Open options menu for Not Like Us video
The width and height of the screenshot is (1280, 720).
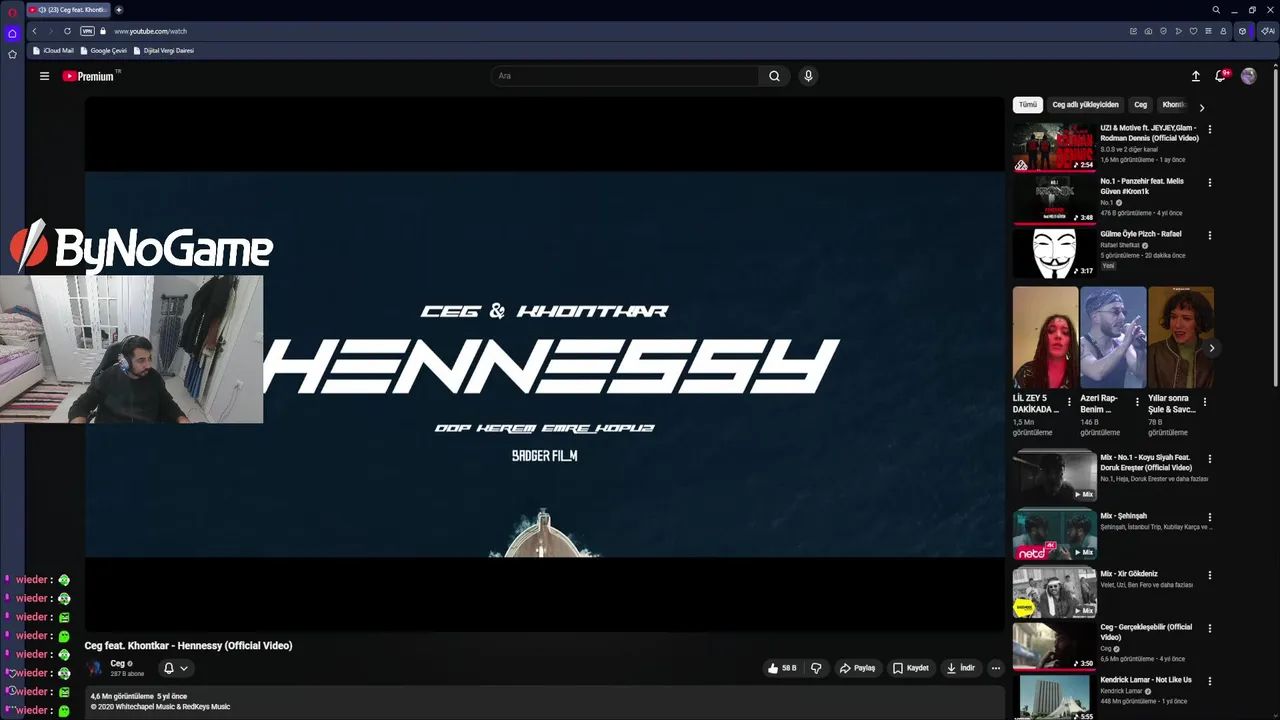1209,681
